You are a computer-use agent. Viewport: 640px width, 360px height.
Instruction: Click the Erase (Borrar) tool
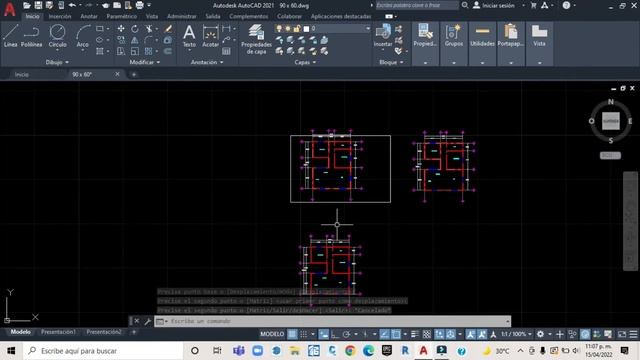click(x=168, y=29)
